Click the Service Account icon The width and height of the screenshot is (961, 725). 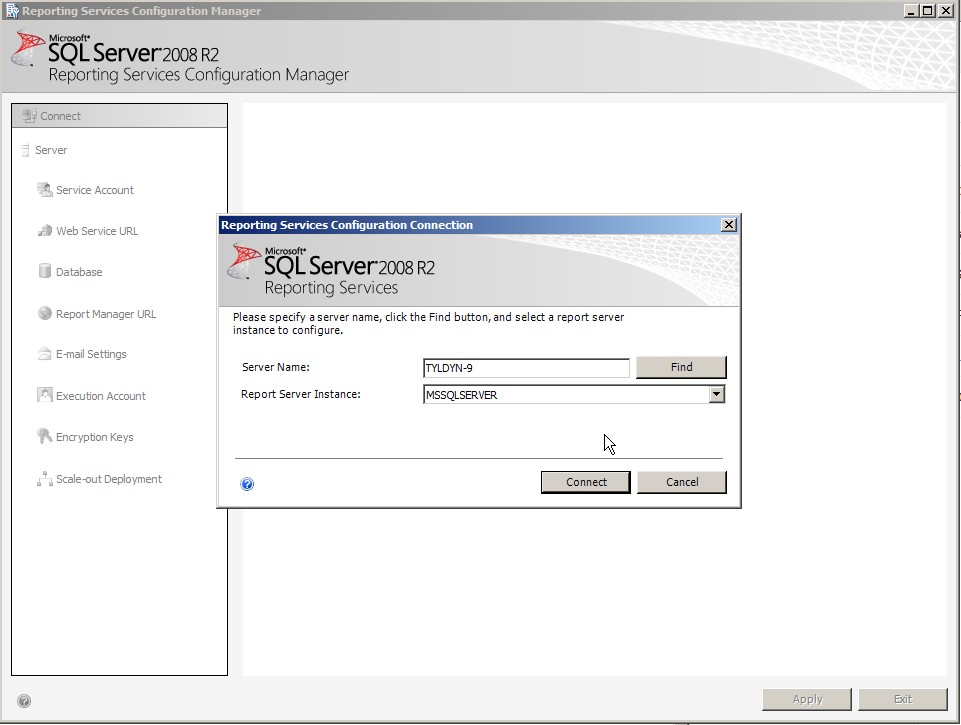coord(44,190)
